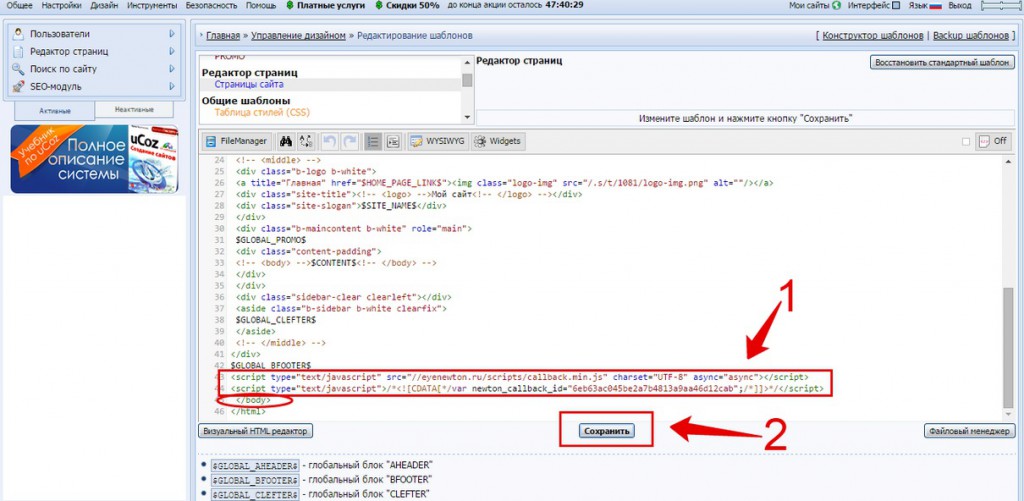Image resolution: width=1024 pixels, height=501 pixels.
Task: Click the Сохранить button
Action: pyautogui.click(x=607, y=431)
